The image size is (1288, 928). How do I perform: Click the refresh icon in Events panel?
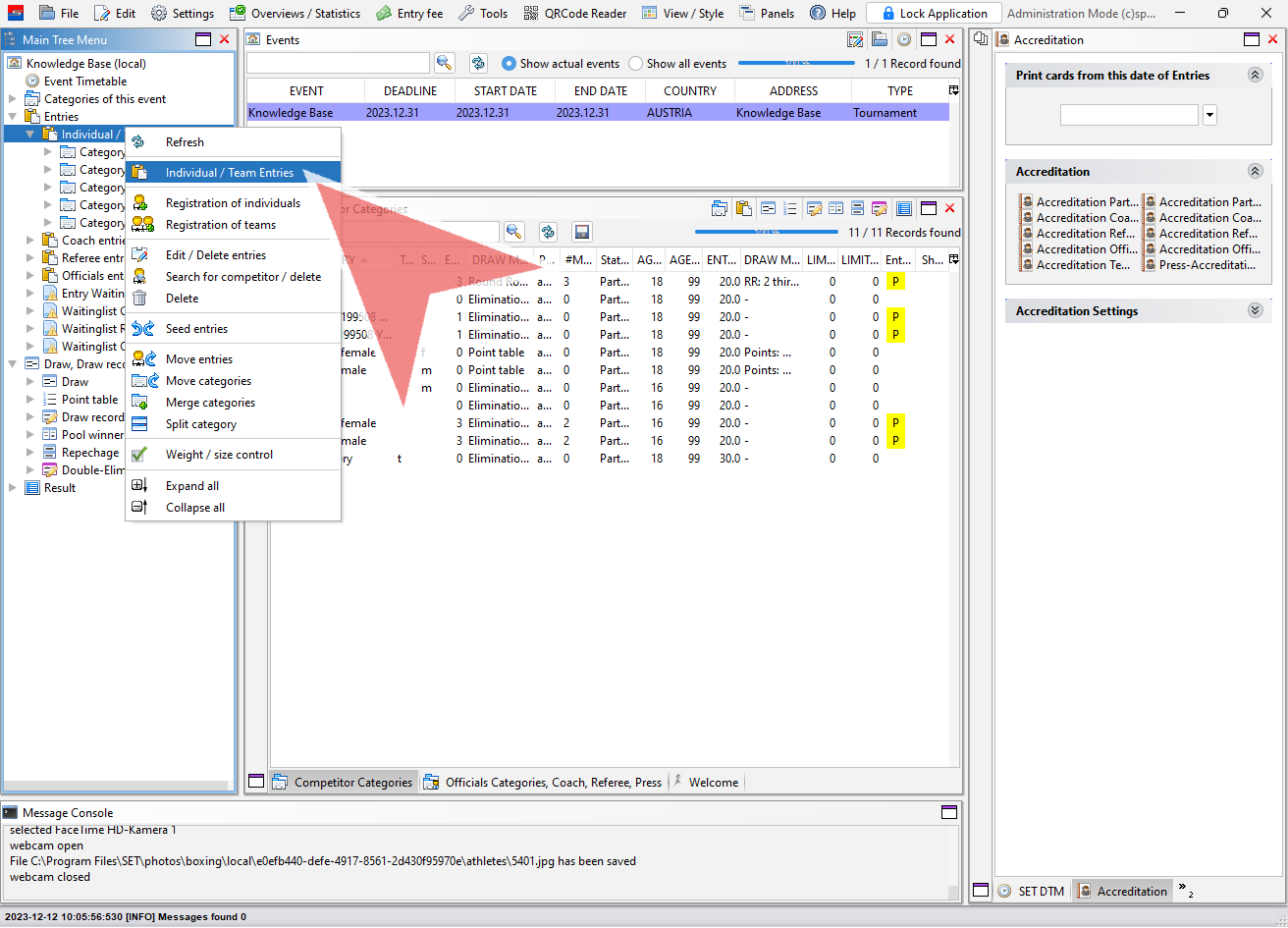tap(478, 63)
